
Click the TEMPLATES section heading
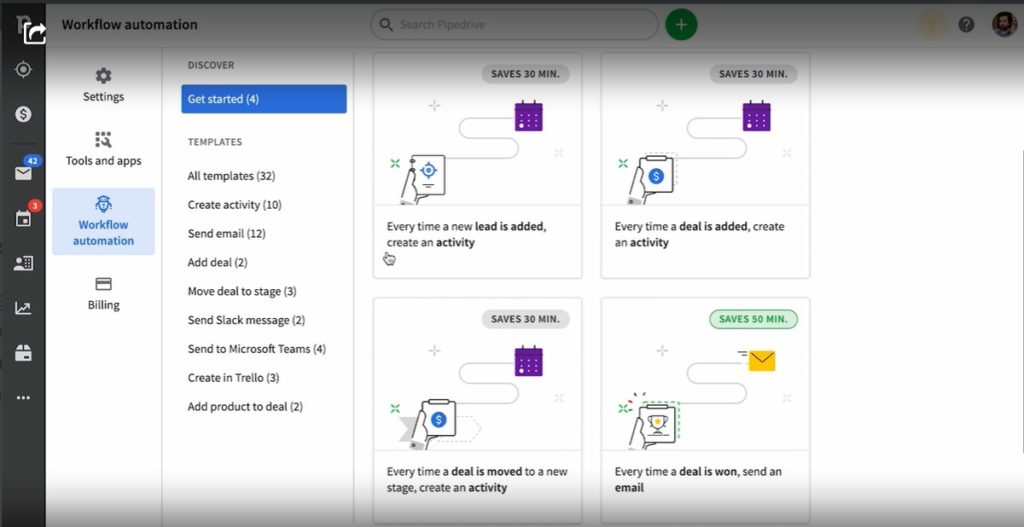click(x=215, y=142)
